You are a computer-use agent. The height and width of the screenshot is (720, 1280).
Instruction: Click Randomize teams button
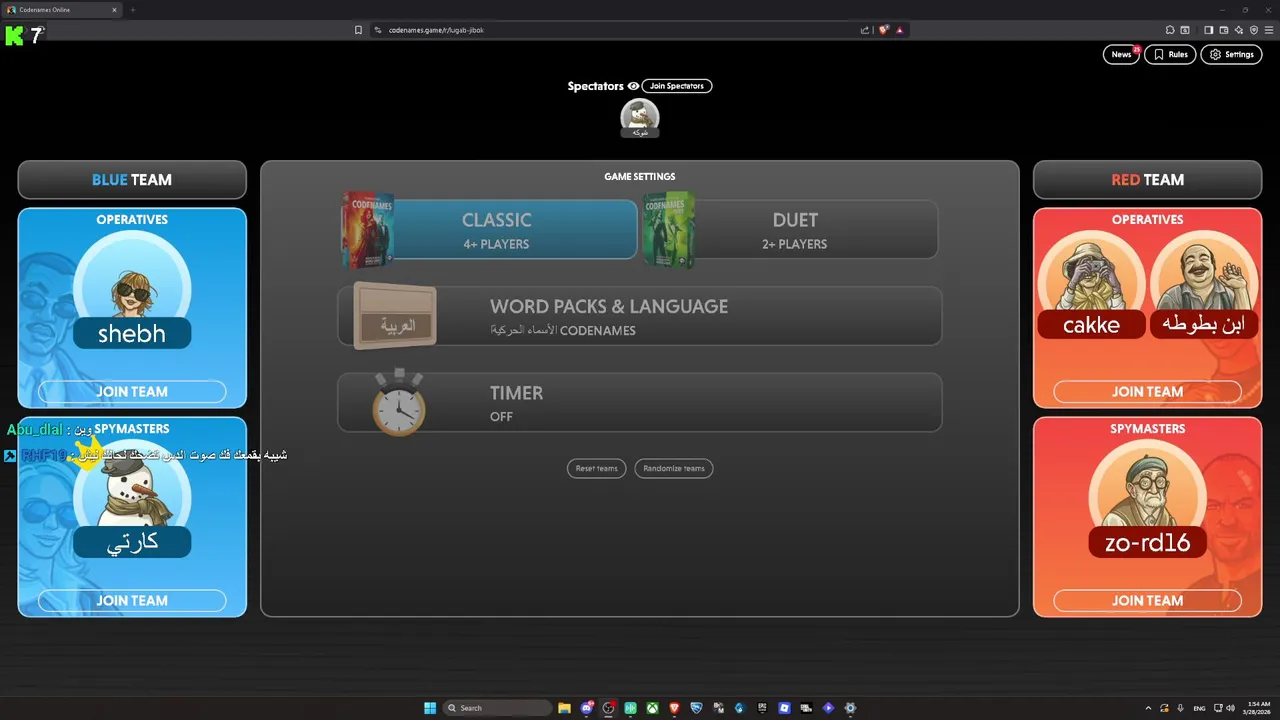[x=674, y=468]
